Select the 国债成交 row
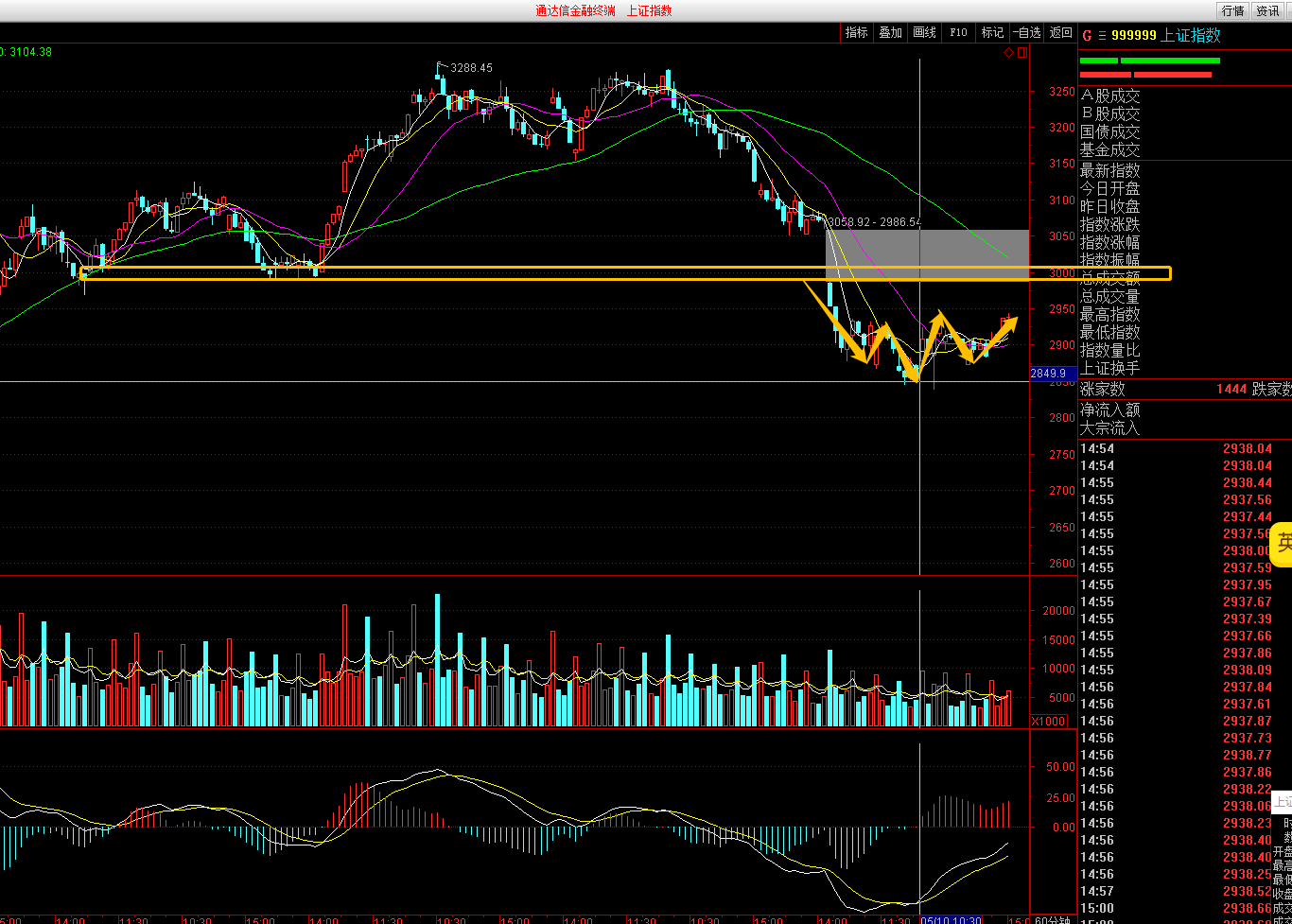 point(1110,131)
